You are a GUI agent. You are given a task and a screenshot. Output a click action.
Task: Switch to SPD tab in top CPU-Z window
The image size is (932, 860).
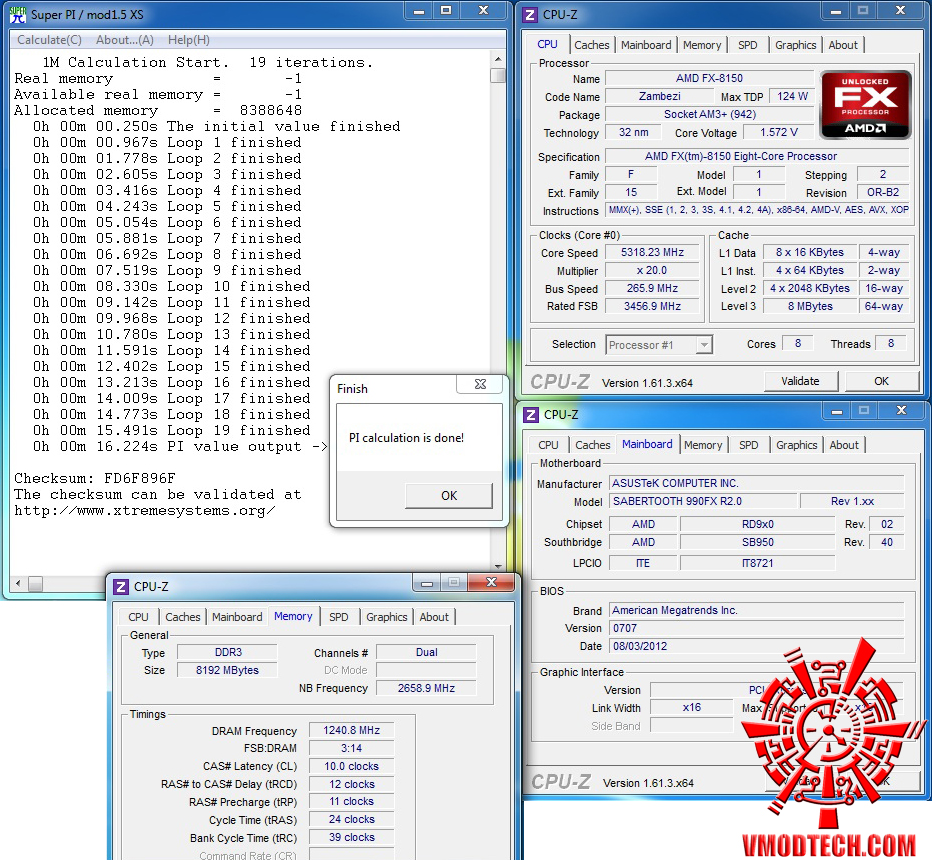click(x=748, y=45)
